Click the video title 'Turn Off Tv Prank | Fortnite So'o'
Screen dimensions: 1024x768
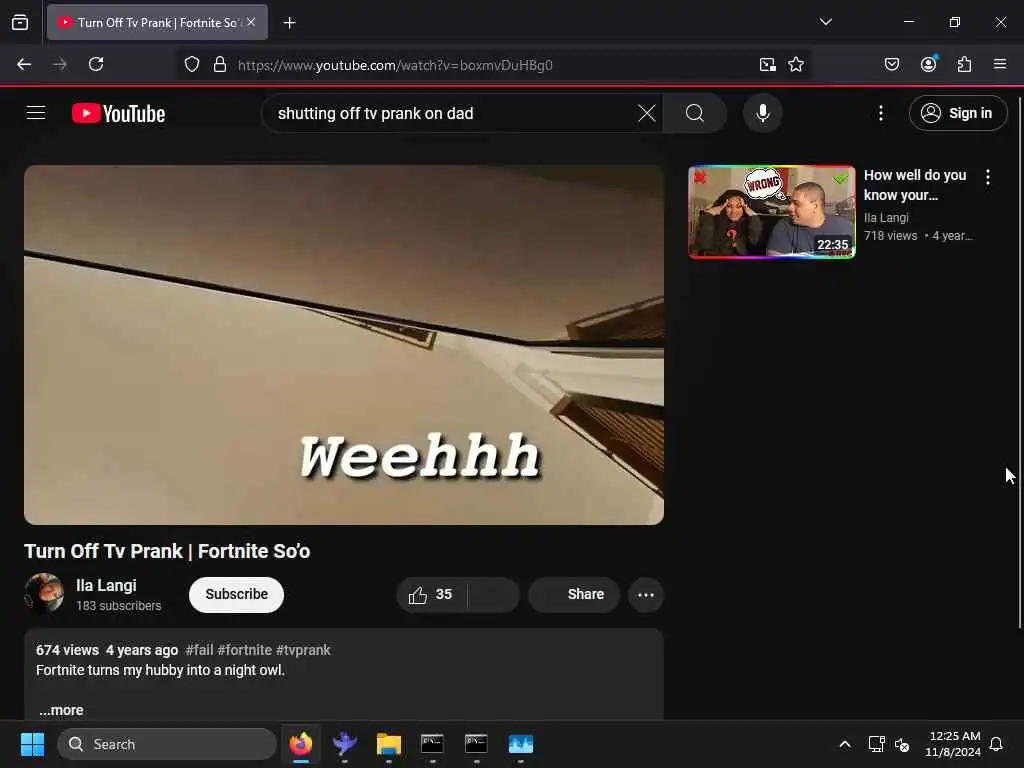(x=167, y=551)
